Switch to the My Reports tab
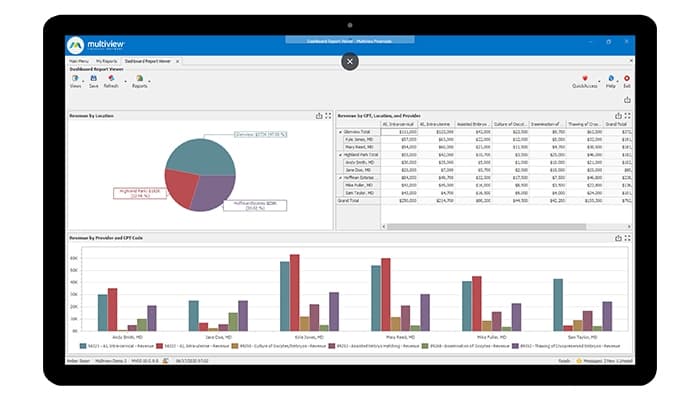This screenshot has width=700, height=400. point(107,61)
